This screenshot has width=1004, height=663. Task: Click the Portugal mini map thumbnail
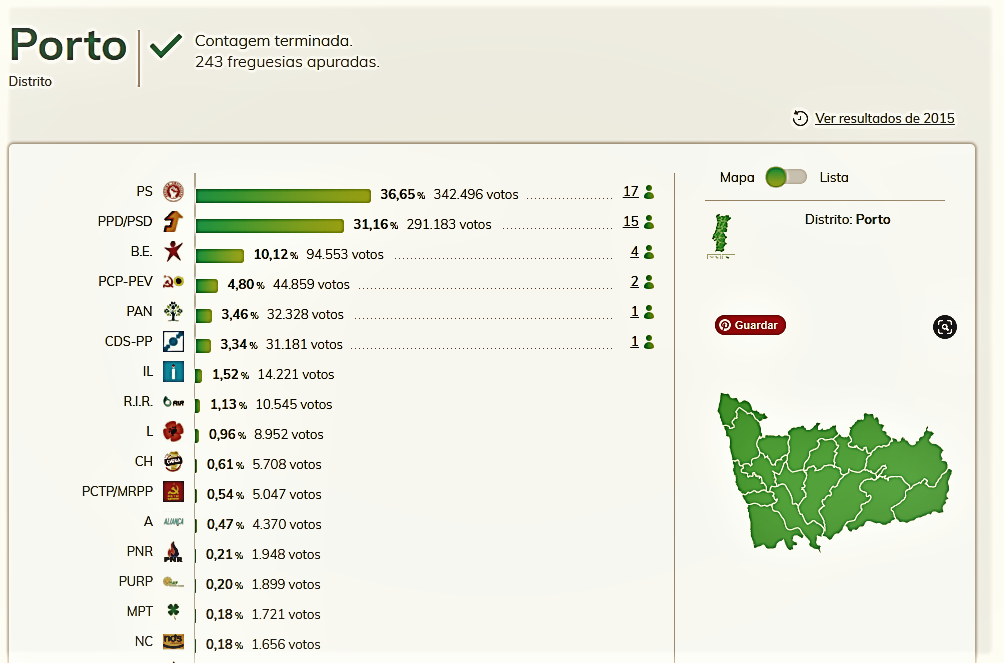coord(719,235)
